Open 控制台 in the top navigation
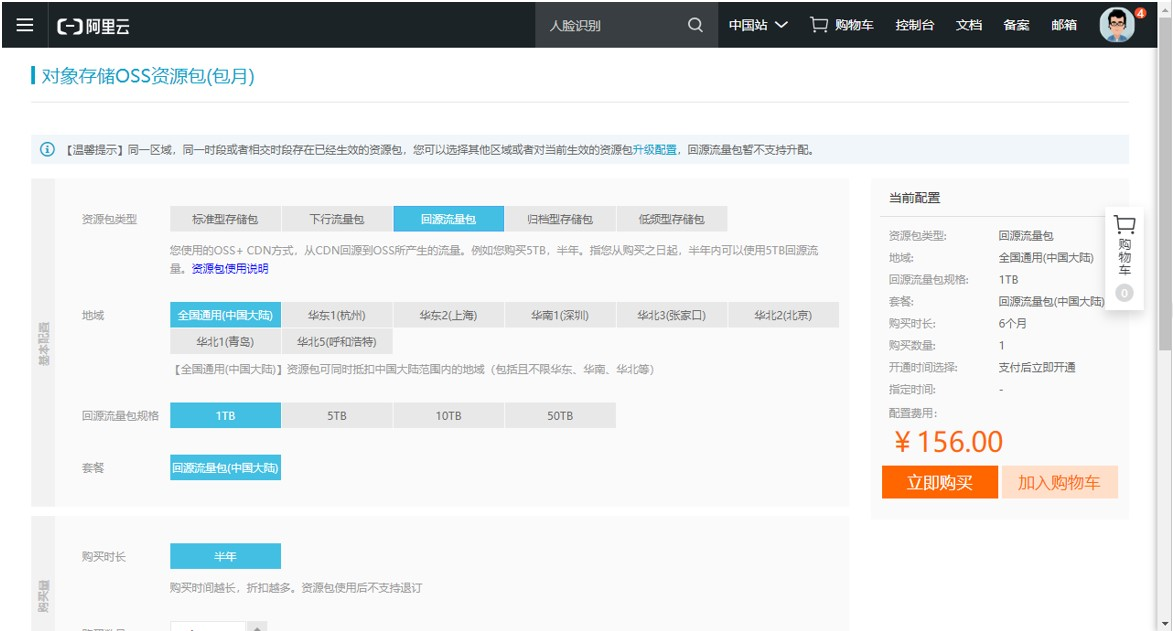Screen dimensions: 1173x631 [915, 25]
